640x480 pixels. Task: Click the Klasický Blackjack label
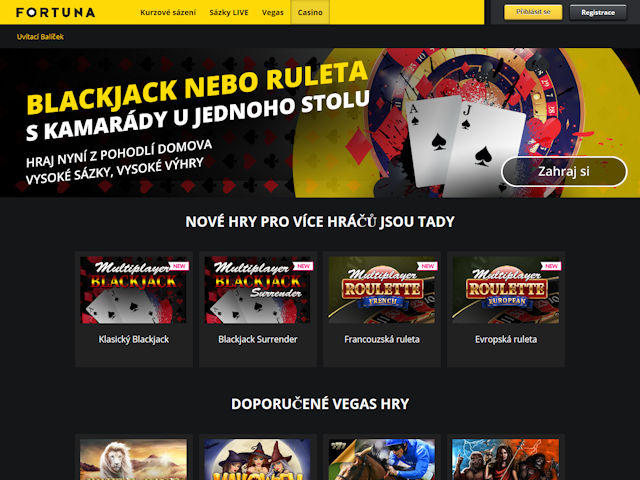click(134, 339)
